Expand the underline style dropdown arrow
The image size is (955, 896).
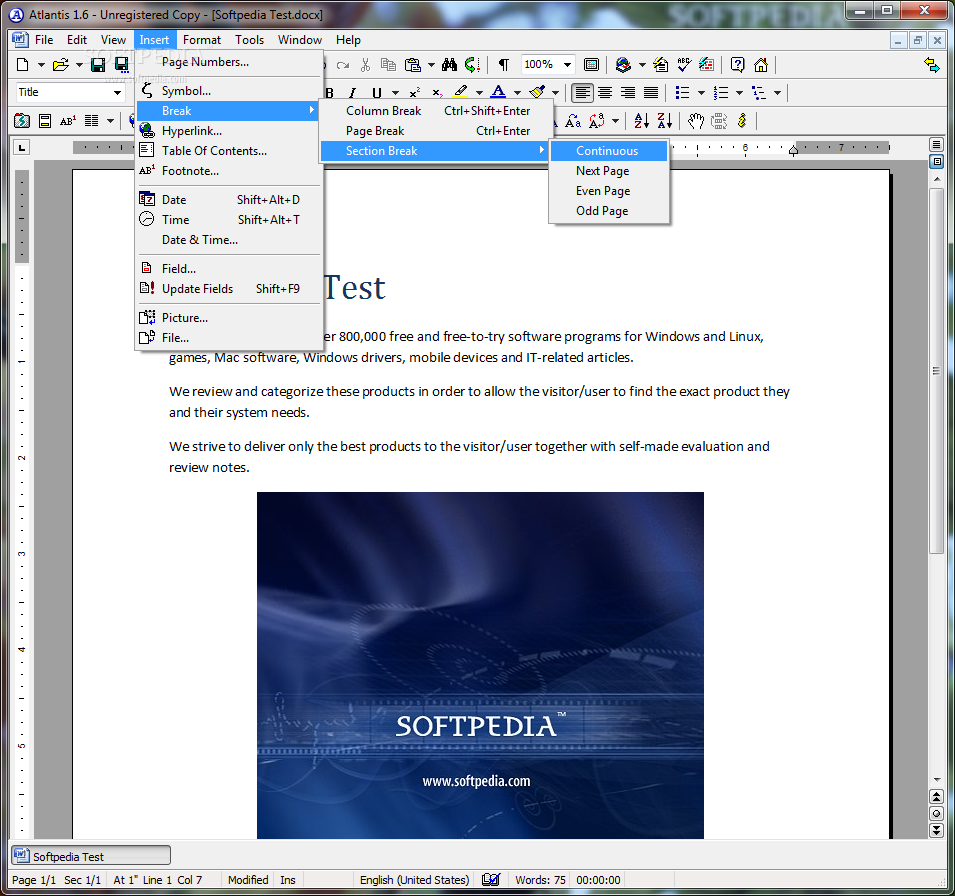395,93
